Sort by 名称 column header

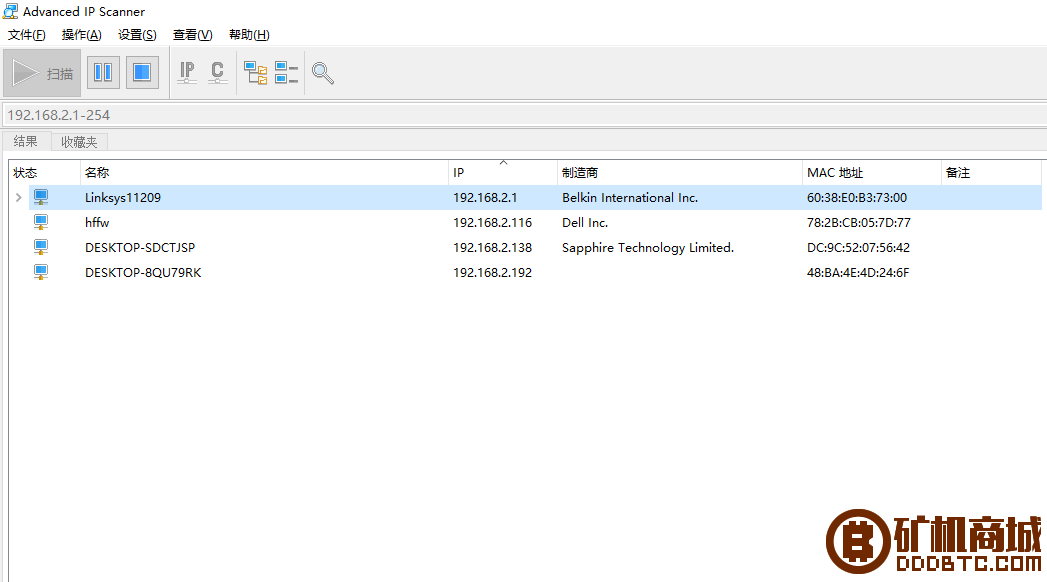(264, 173)
